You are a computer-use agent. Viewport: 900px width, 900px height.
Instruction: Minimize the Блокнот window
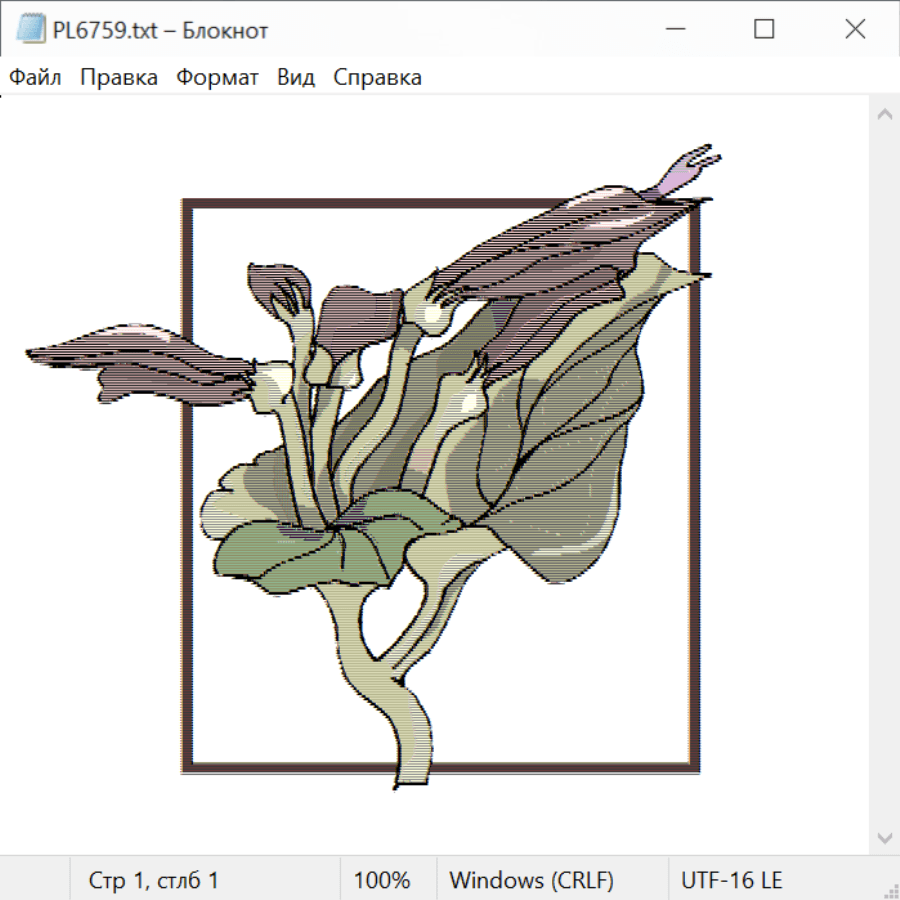(673, 30)
